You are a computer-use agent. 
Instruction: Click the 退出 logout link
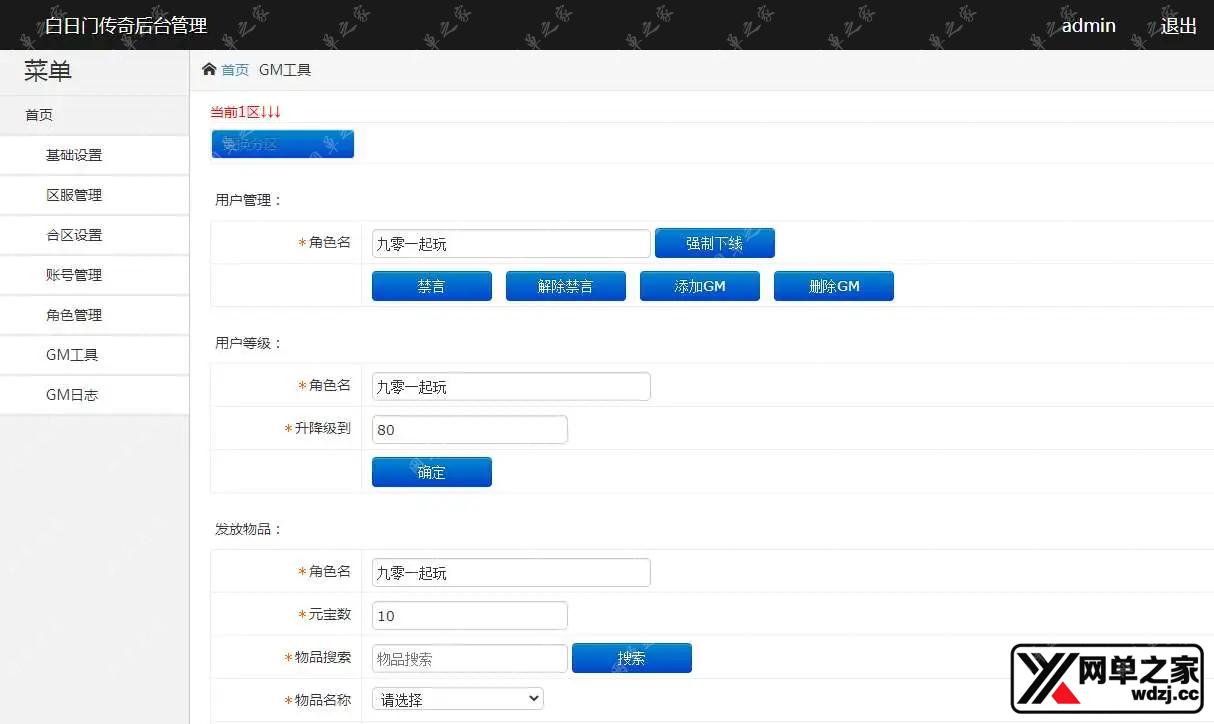click(x=1177, y=26)
